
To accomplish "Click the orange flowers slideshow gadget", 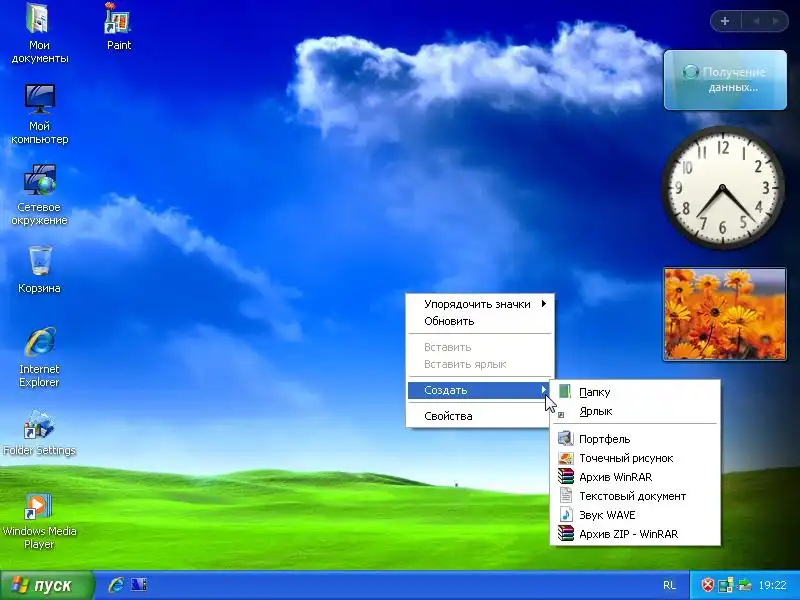I will pos(724,314).
